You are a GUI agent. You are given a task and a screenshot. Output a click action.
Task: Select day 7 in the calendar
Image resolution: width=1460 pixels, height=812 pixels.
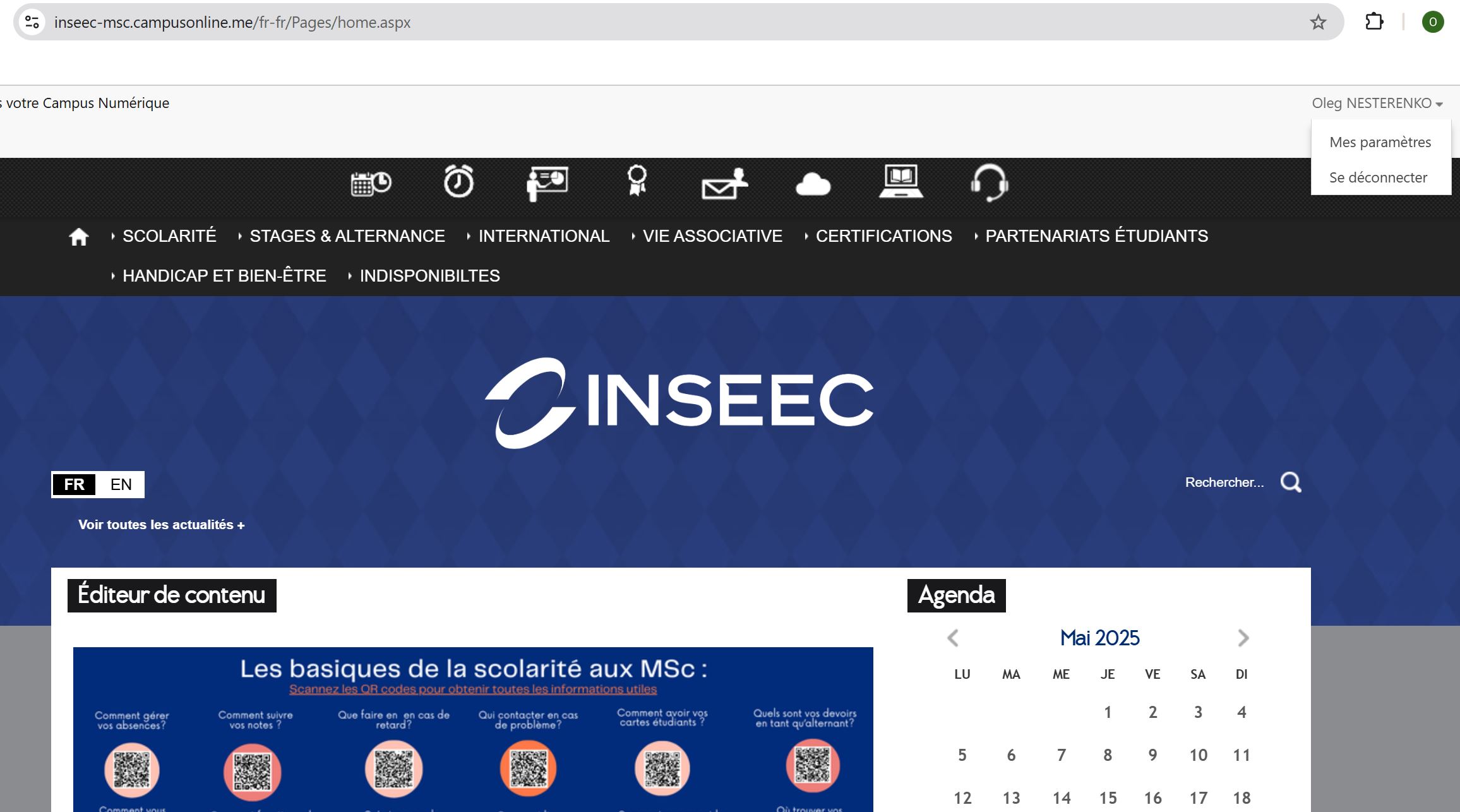1062,755
